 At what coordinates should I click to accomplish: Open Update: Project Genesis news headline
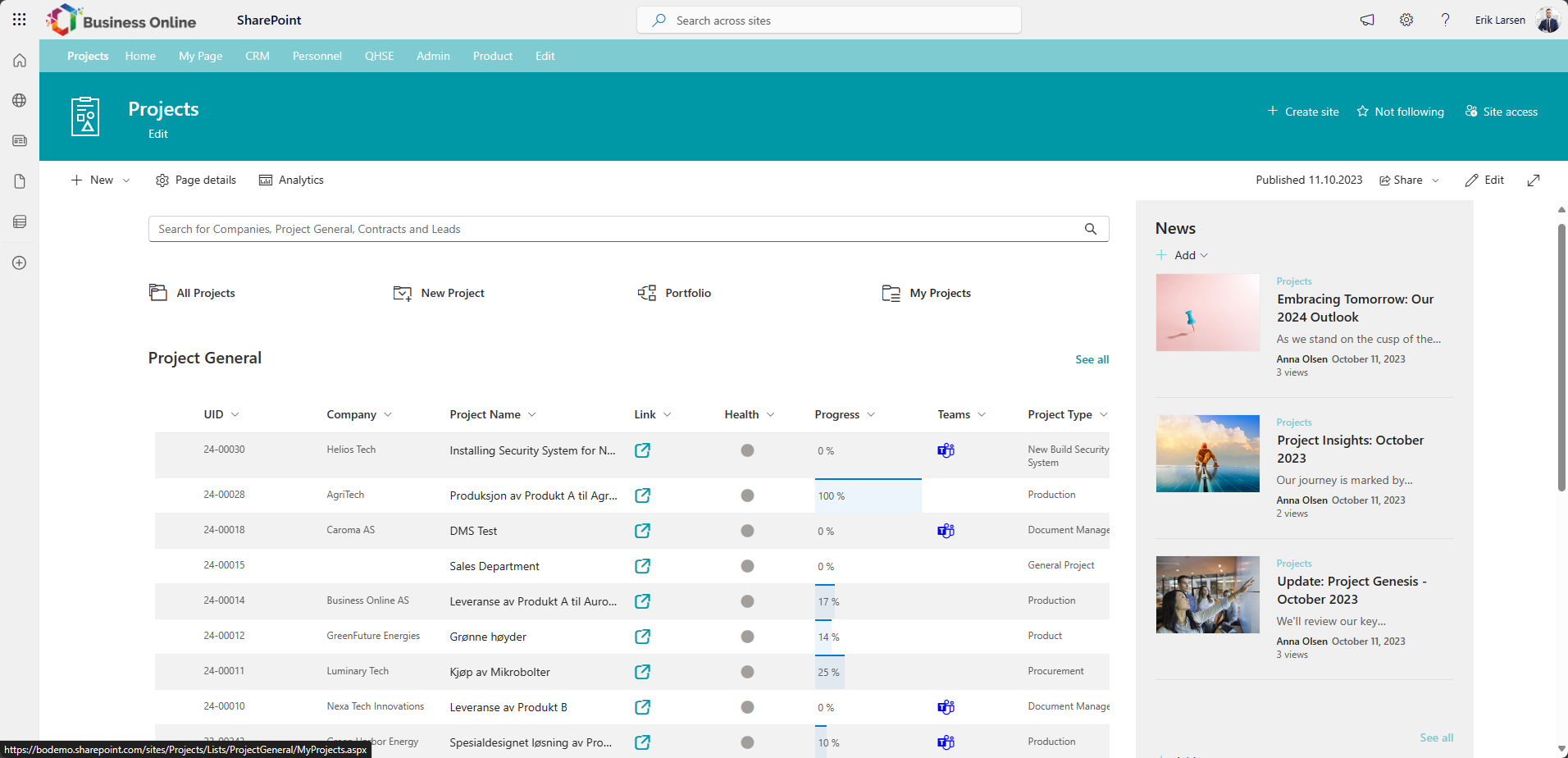[1351, 591]
